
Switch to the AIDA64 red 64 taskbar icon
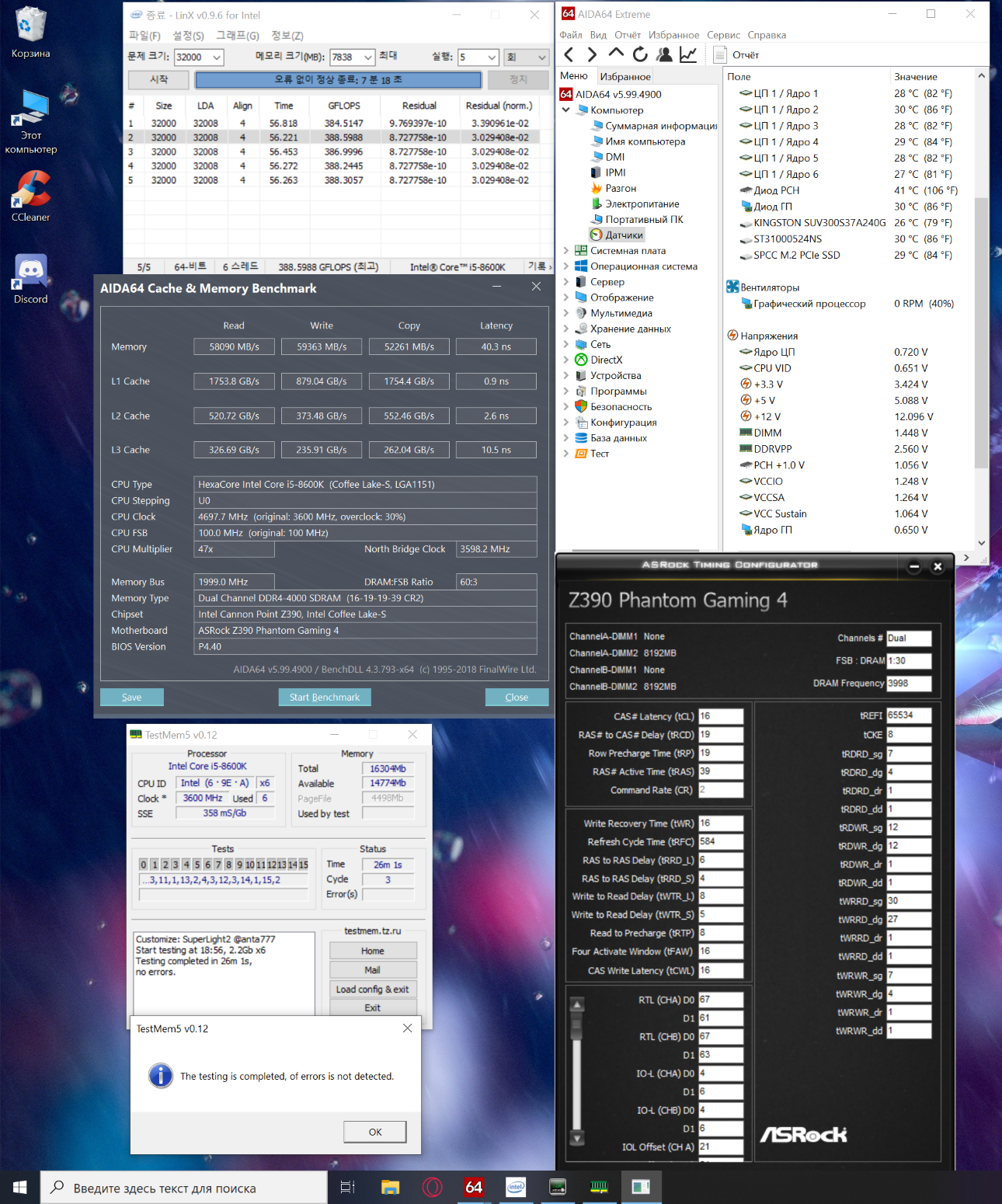(x=474, y=1188)
